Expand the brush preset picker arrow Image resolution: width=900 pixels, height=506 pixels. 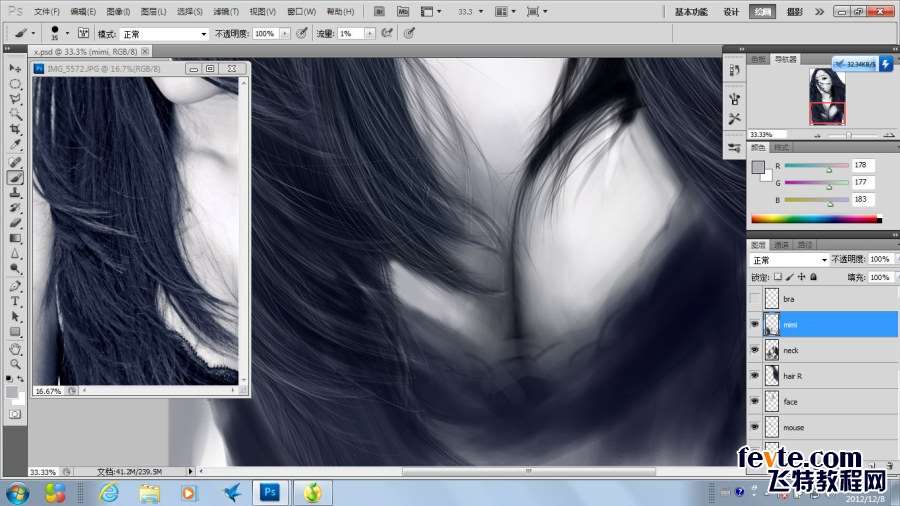click(x=67, y=33)
